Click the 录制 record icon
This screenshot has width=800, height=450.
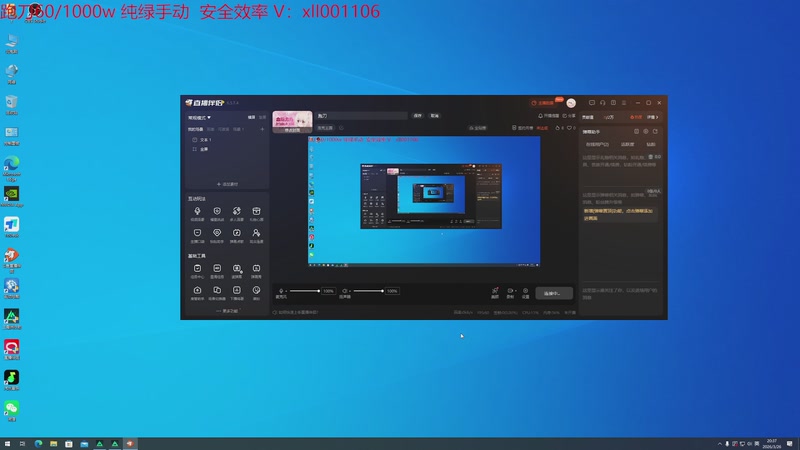(x=510, y=290)
